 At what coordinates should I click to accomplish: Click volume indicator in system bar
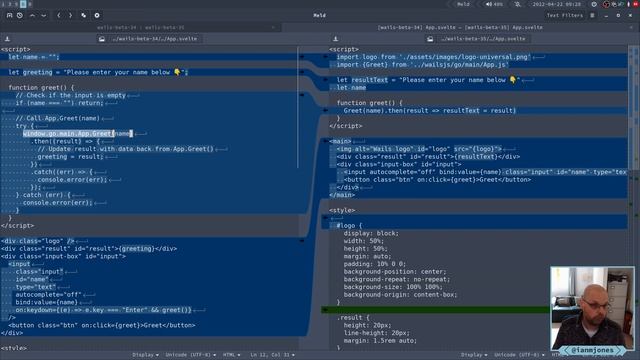click(494, 4)
